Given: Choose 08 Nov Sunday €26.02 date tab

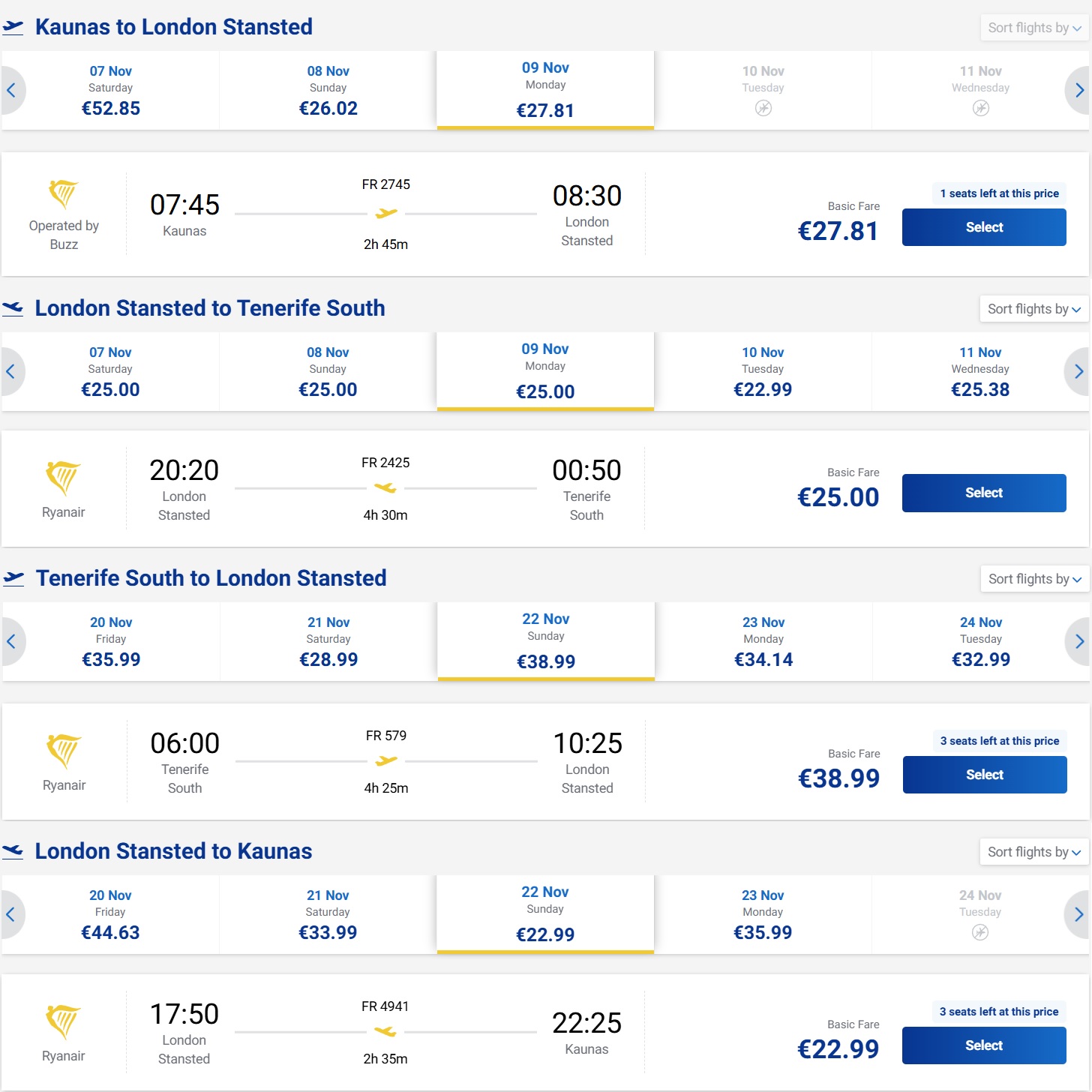Looking at the screenshot, I should [x=328, y=91].
